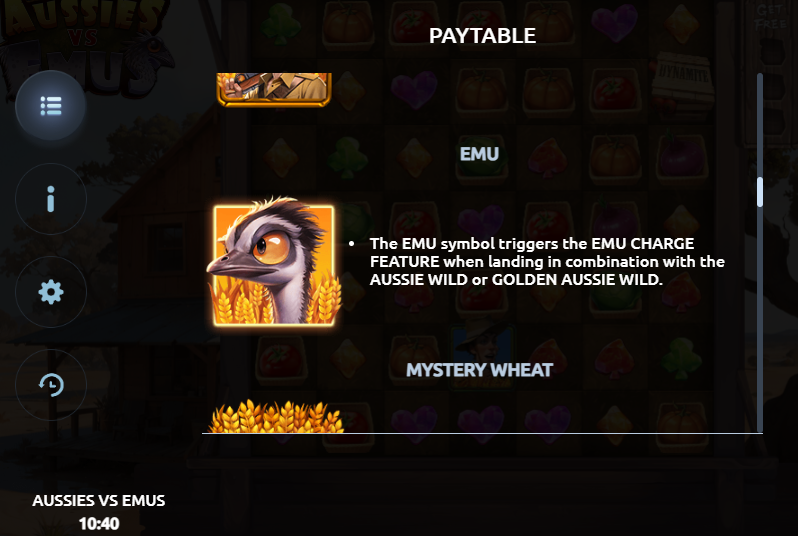
Task: Click the EMU CHARGE FEATURE description text
Action: point(547,262)
